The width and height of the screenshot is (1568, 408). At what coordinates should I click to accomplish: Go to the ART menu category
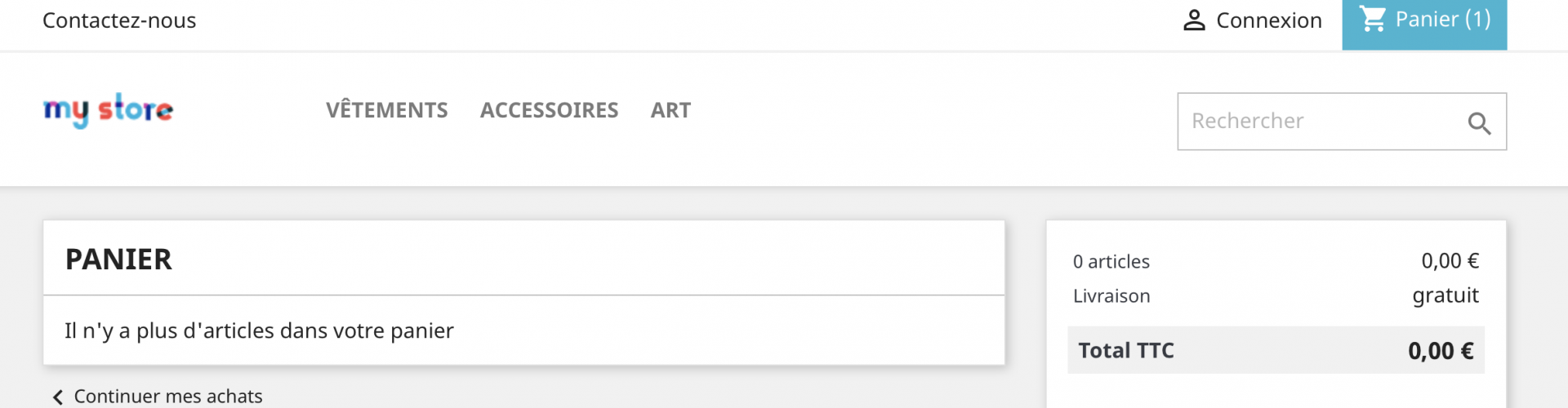point(670,110)
